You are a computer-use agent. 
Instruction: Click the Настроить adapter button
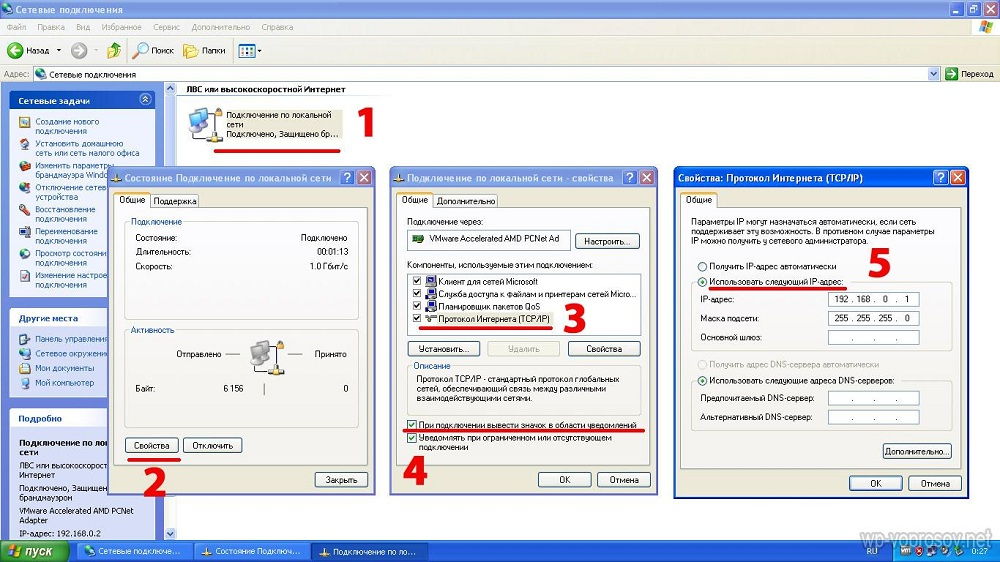tap(605, 241)
